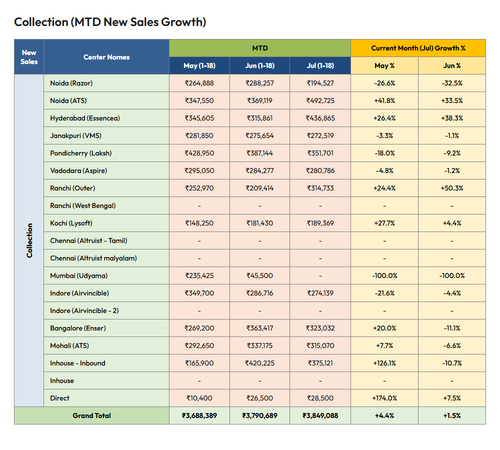Select the ₹315,070 Mohali Jul value
Image resolution: width=500 pixels, height=450 pixels.
coord(320,346)
